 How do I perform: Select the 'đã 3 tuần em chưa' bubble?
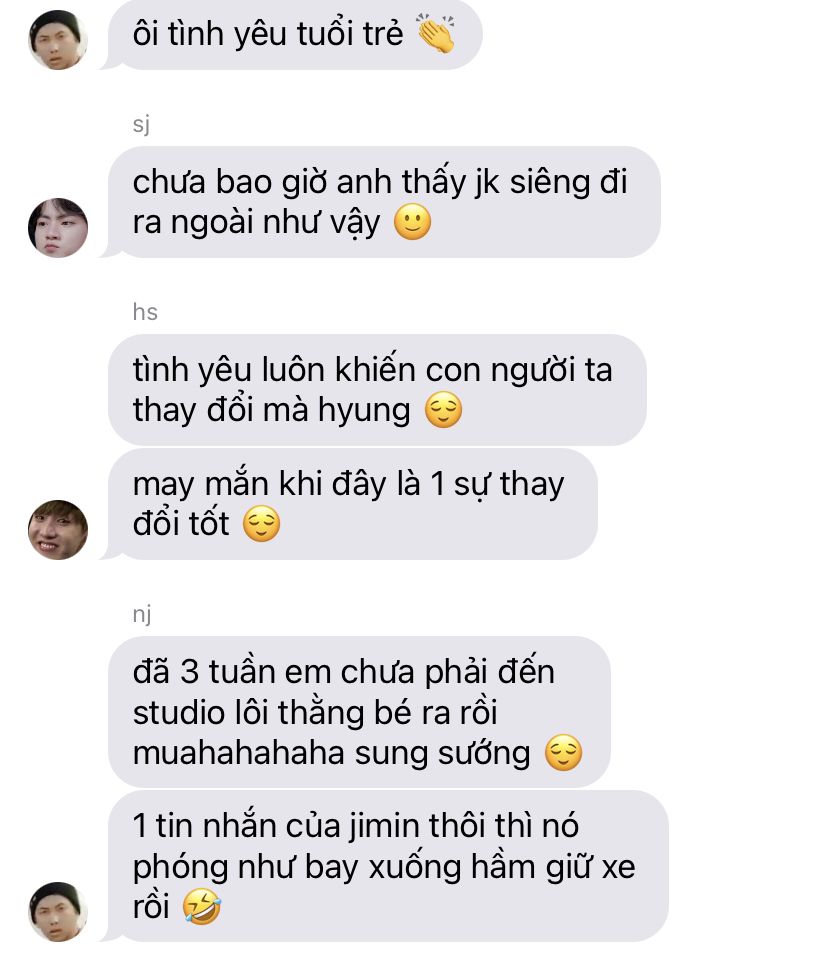pyautogui.click(x=359, y=711)
